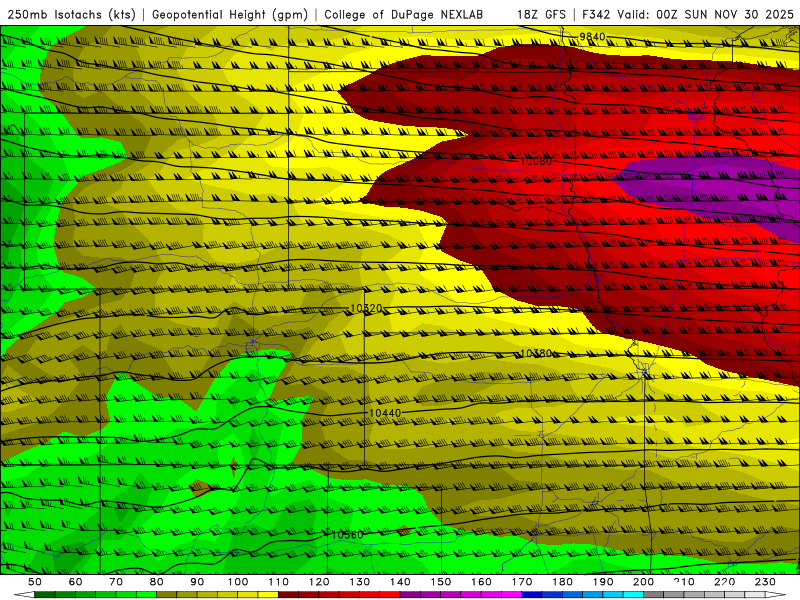The width and height of the screenshot is (800, 600).
Task: Select the darkest green swatch at 50 kts
Action: coord(45,595)
